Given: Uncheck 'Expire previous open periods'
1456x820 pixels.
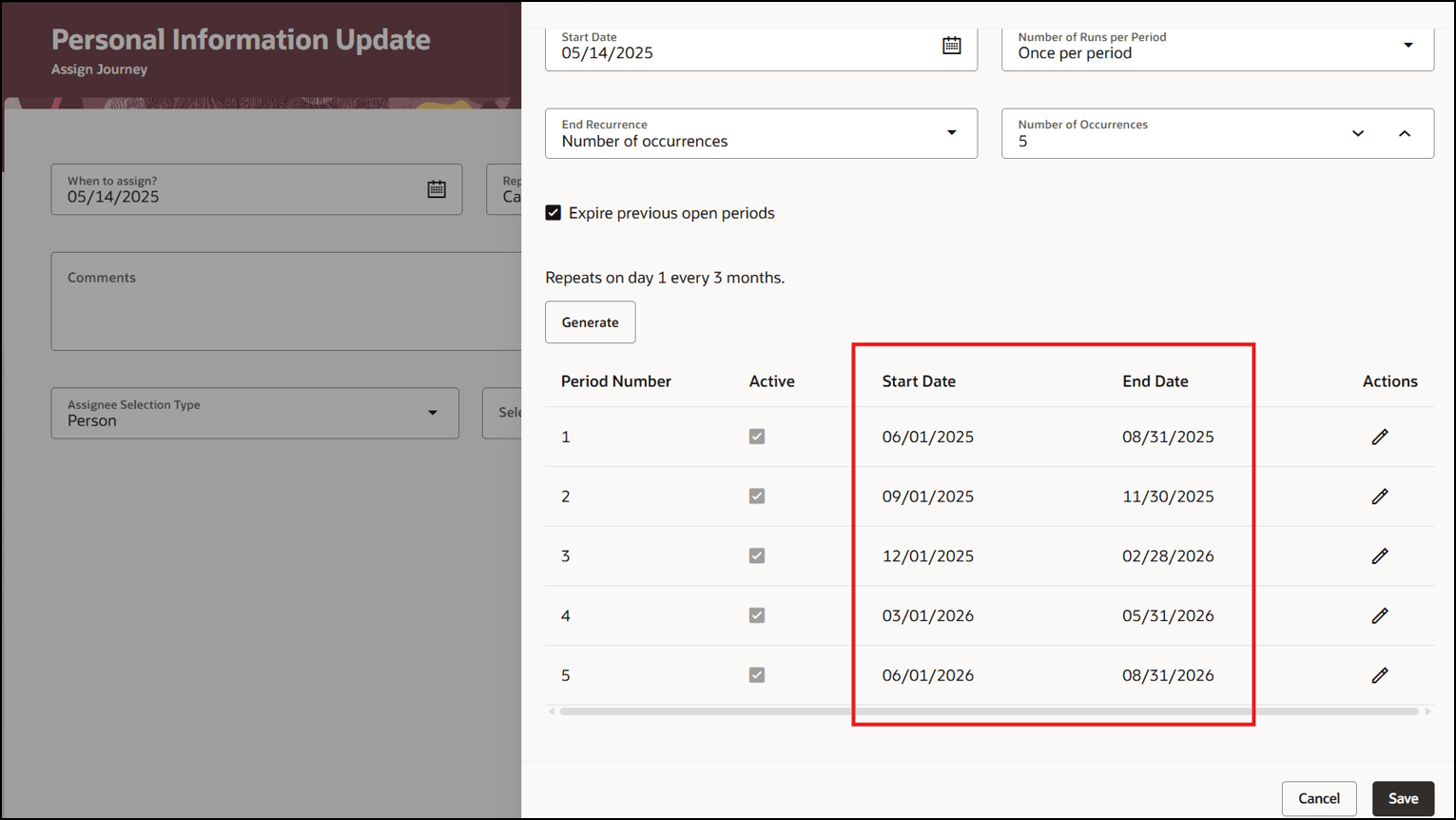Looking at the screenshot, I should point(553,213).
